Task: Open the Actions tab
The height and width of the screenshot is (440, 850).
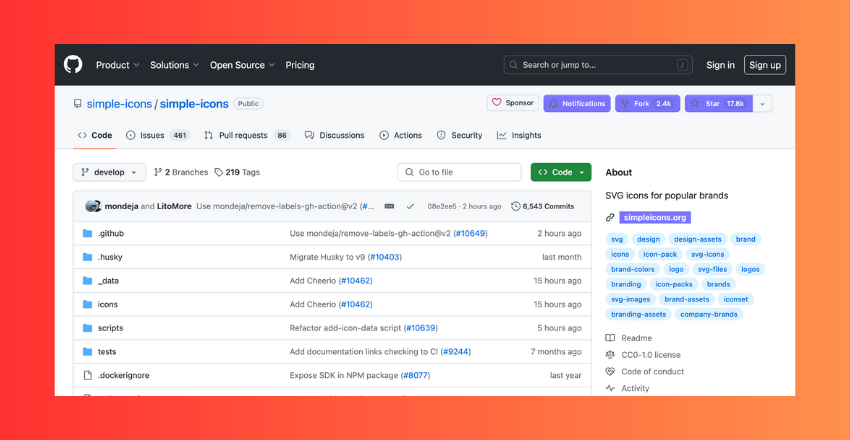Action: 401,135
